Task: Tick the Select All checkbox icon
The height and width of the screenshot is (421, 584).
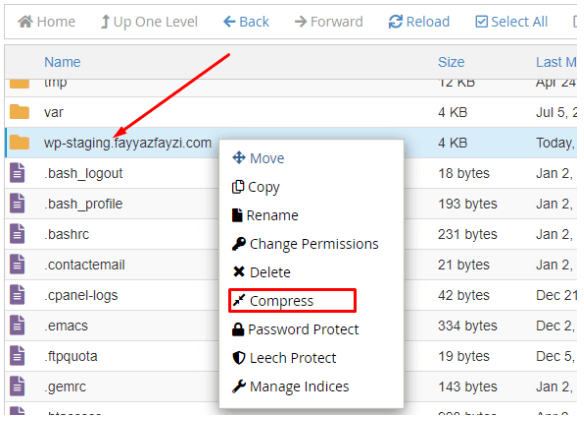Action: [481, 22]
